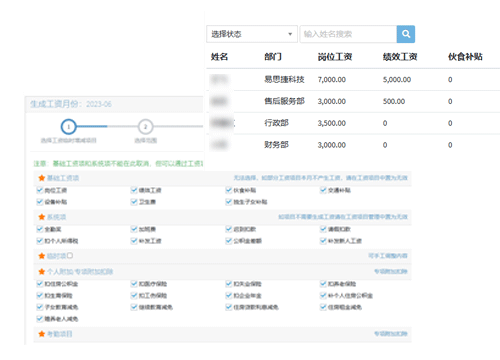Viewport: 500px width, 360px height.
Task: Click the star icon beside 考勤项目
Action: click(x=42, y=334)
